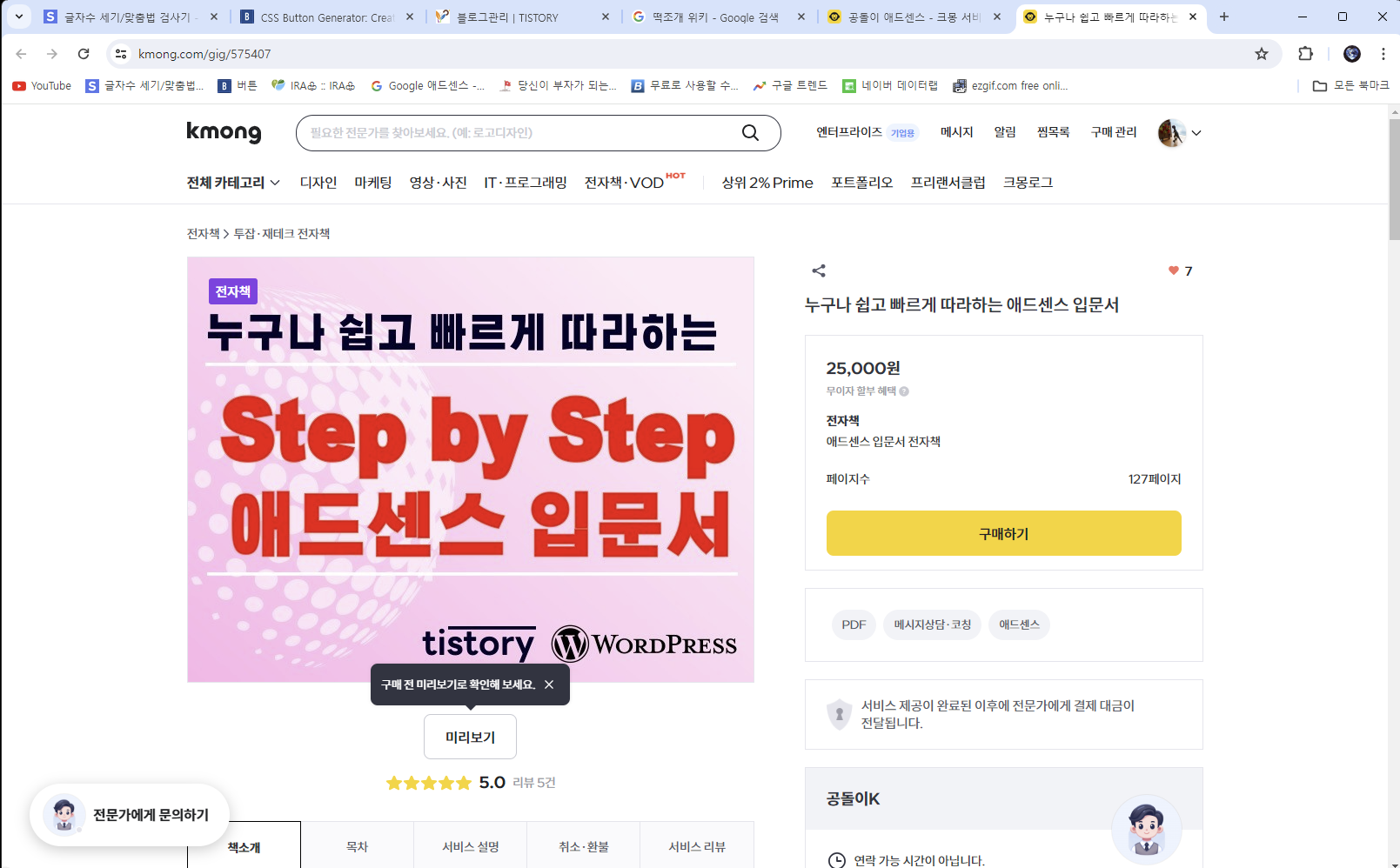Click the 애드센스 tag chip

[1019, 624]
